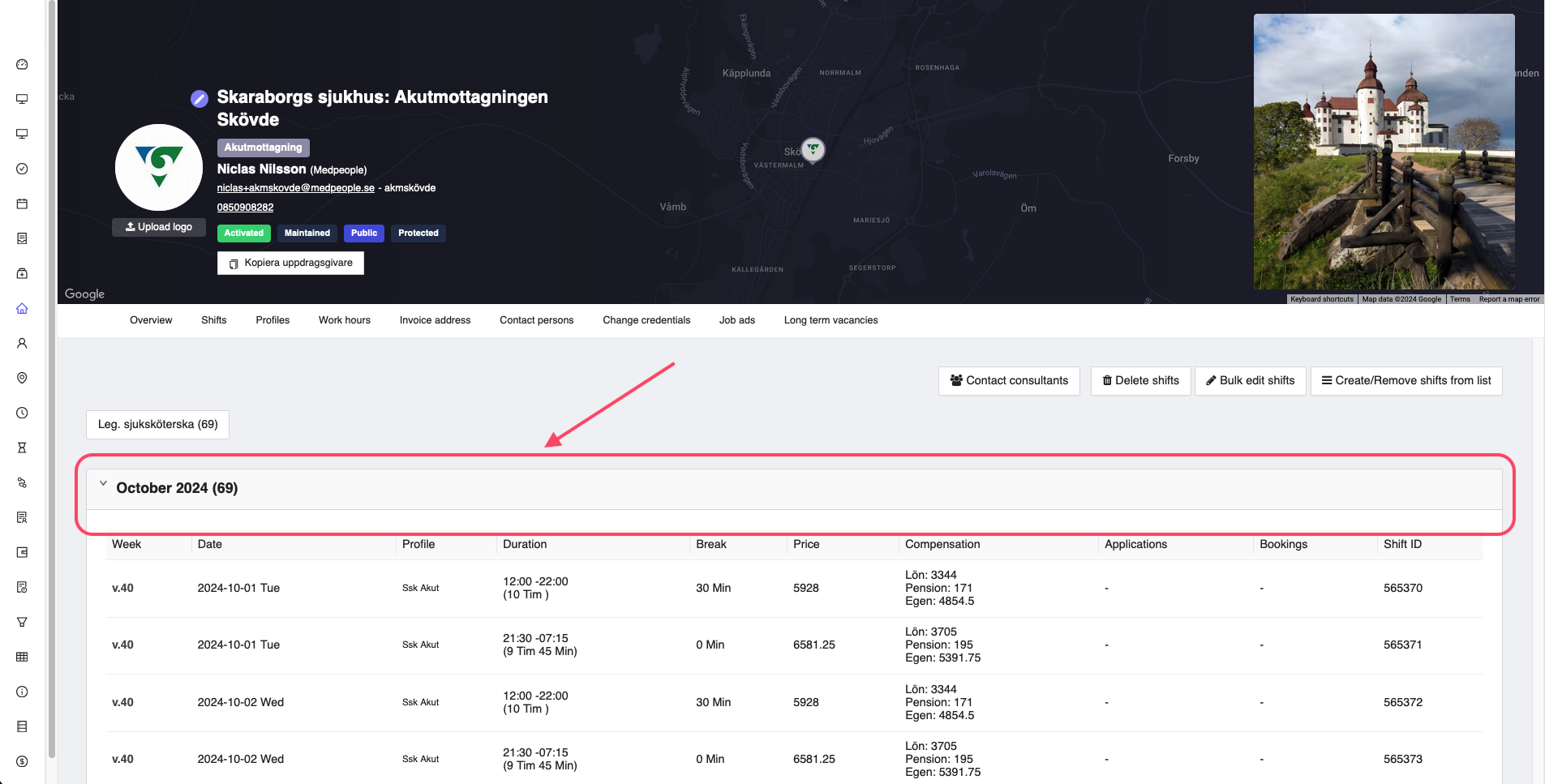Switch to the Work hours tab
Screen dimensions: 1545x784
coord(344,320)
